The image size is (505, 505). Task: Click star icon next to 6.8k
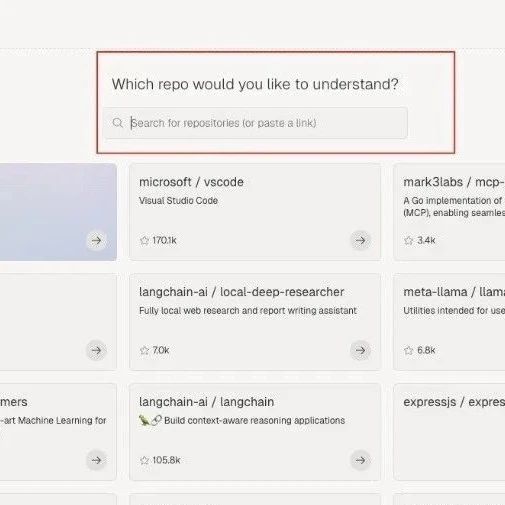pos(409,350)
